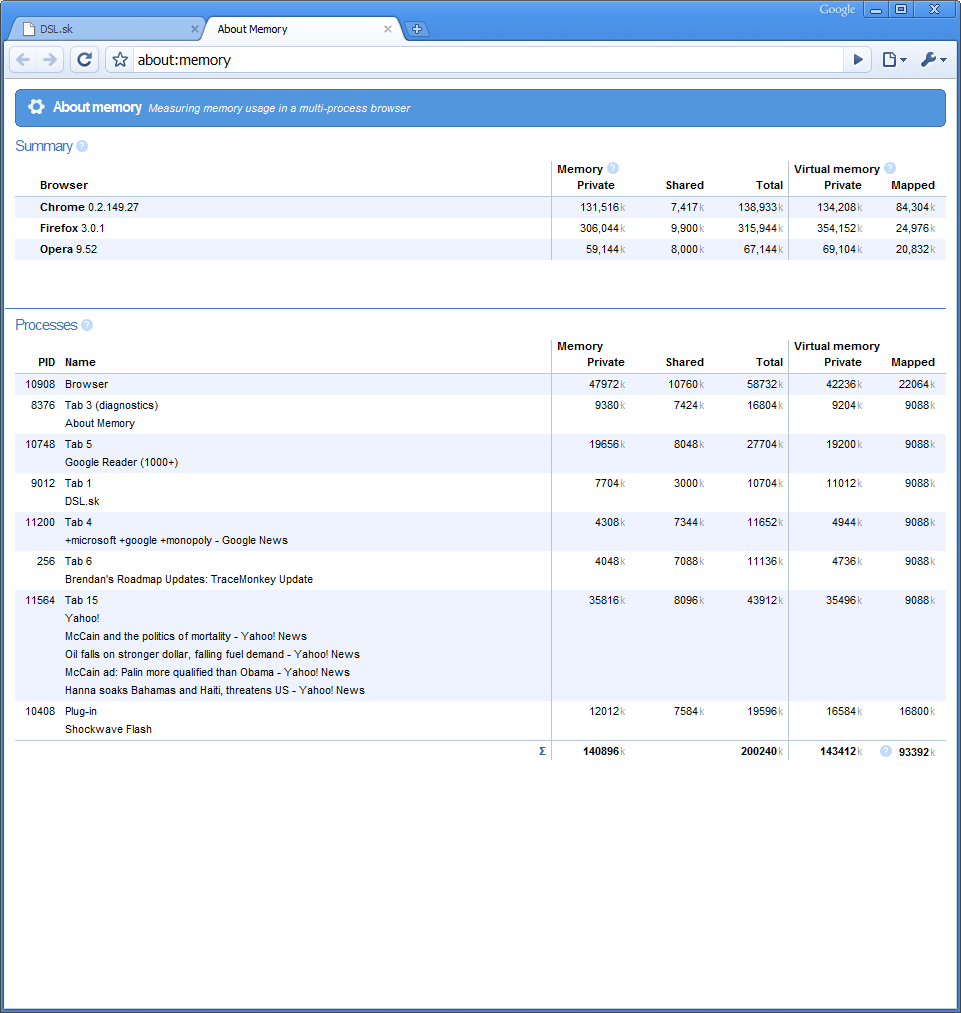The width and height of the screenshot is (961, 1013).
Task: Click the Go arrow beside the address bar
Action: (x=858, y=60)
